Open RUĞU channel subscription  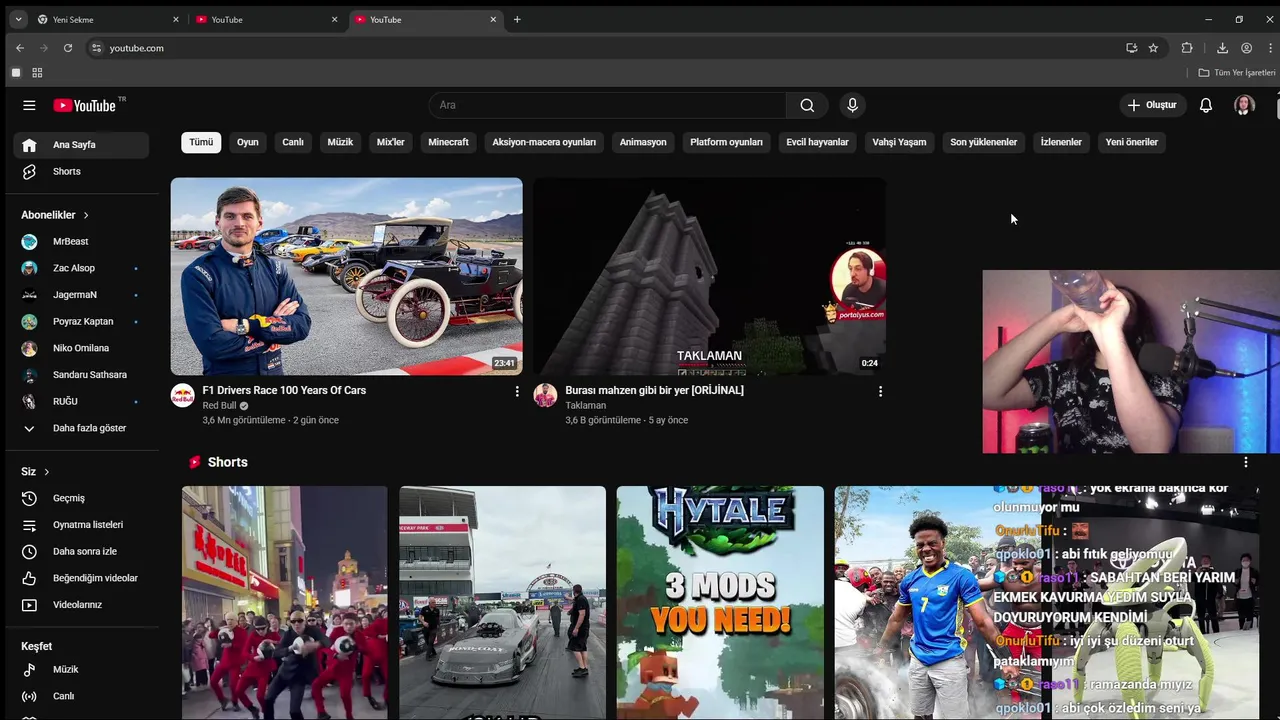point(81,402)
